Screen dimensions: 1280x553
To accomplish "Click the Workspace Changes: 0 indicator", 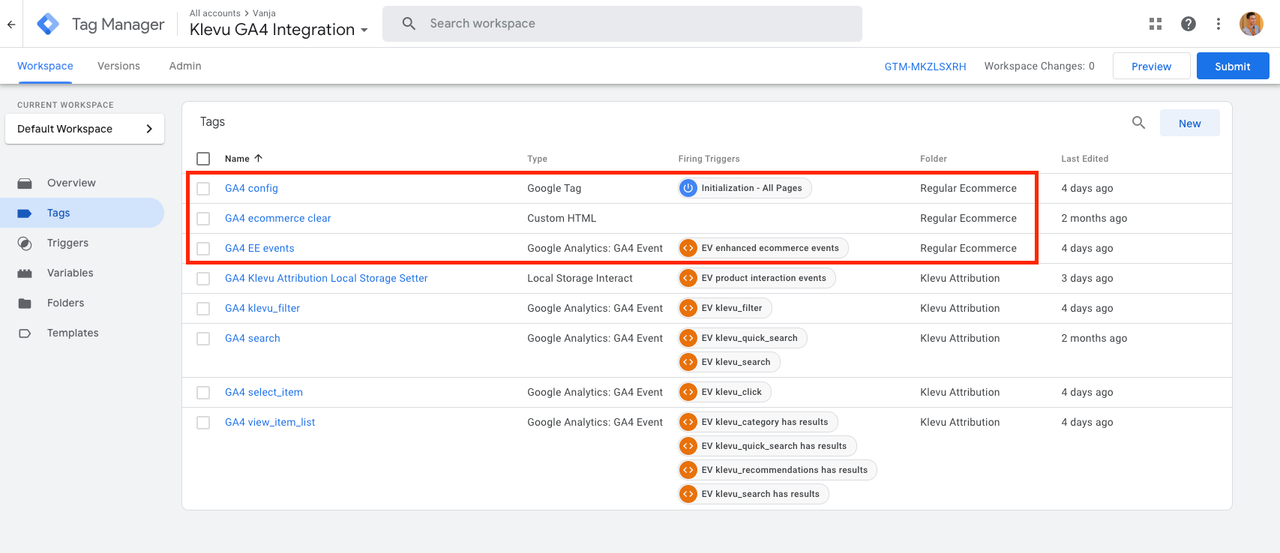I will point(1039,66).
